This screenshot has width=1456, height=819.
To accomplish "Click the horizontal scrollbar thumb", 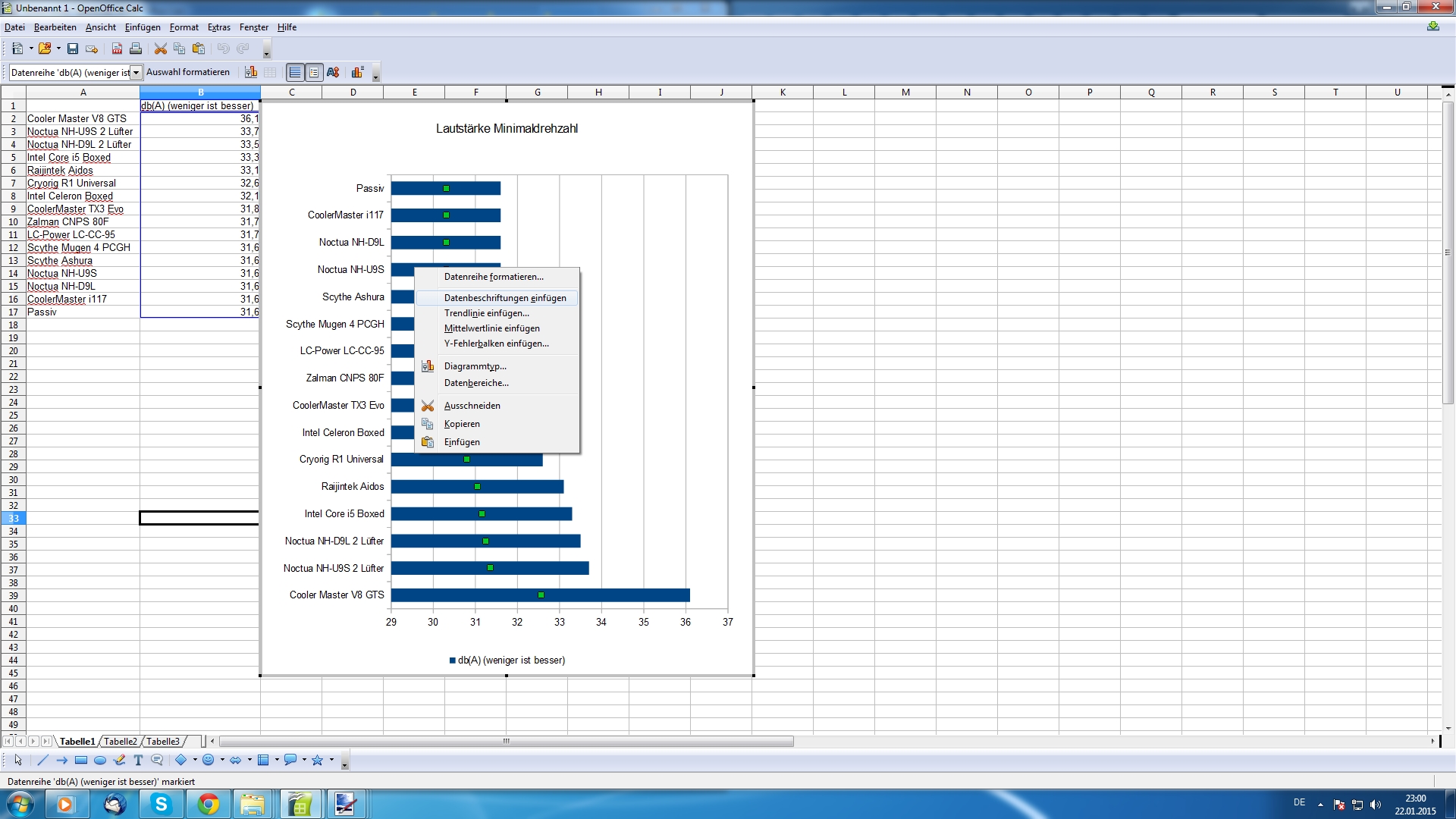I will (507, 742).
